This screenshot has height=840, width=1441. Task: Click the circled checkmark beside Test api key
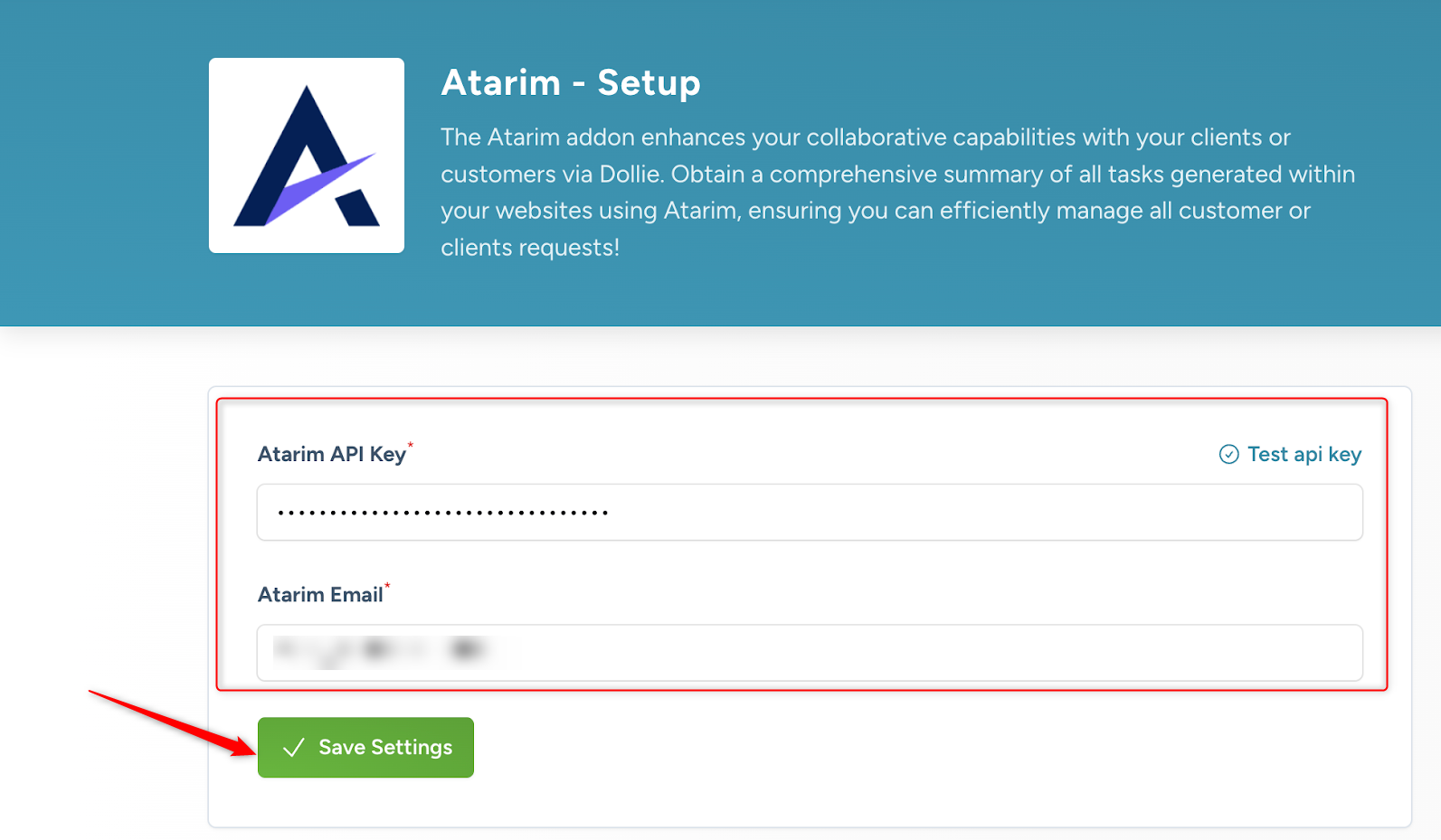pyautogui.click(x=1228, y=454)
